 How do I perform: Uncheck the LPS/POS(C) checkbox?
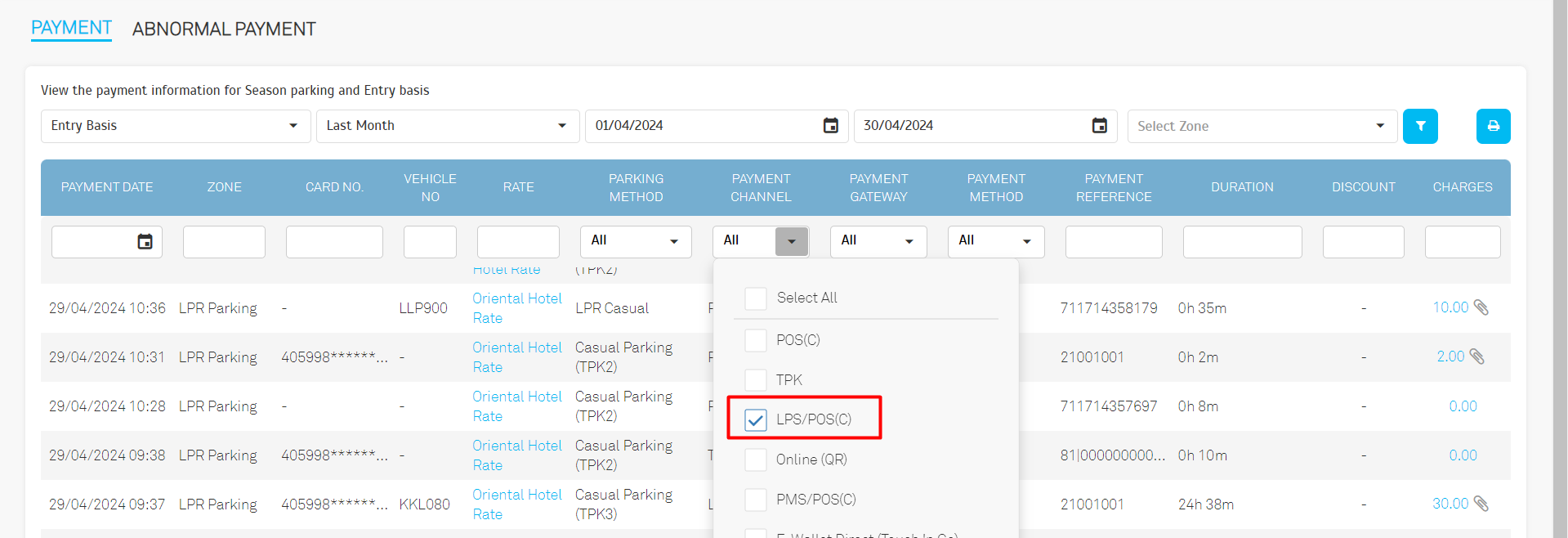(x=756, y=419)
